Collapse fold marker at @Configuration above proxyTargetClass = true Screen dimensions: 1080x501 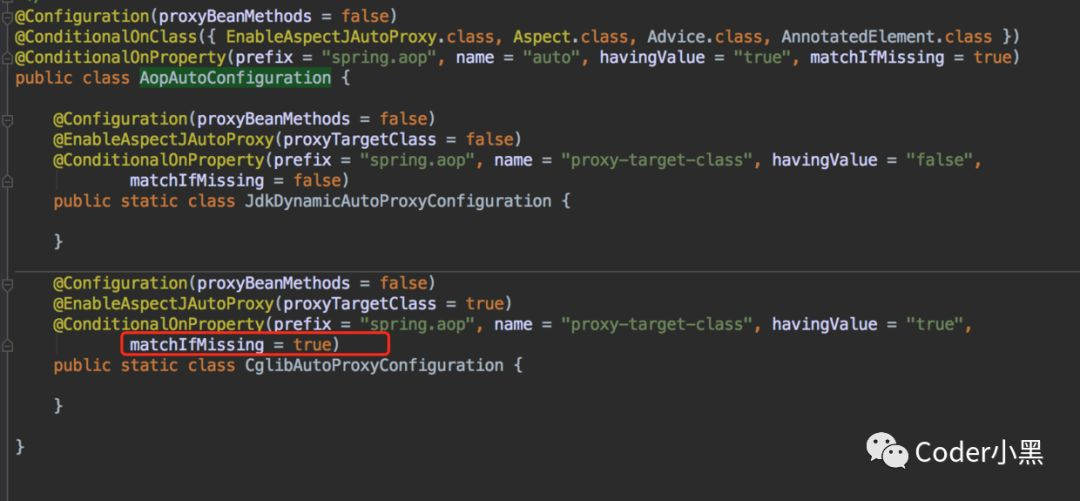(7, 284)
